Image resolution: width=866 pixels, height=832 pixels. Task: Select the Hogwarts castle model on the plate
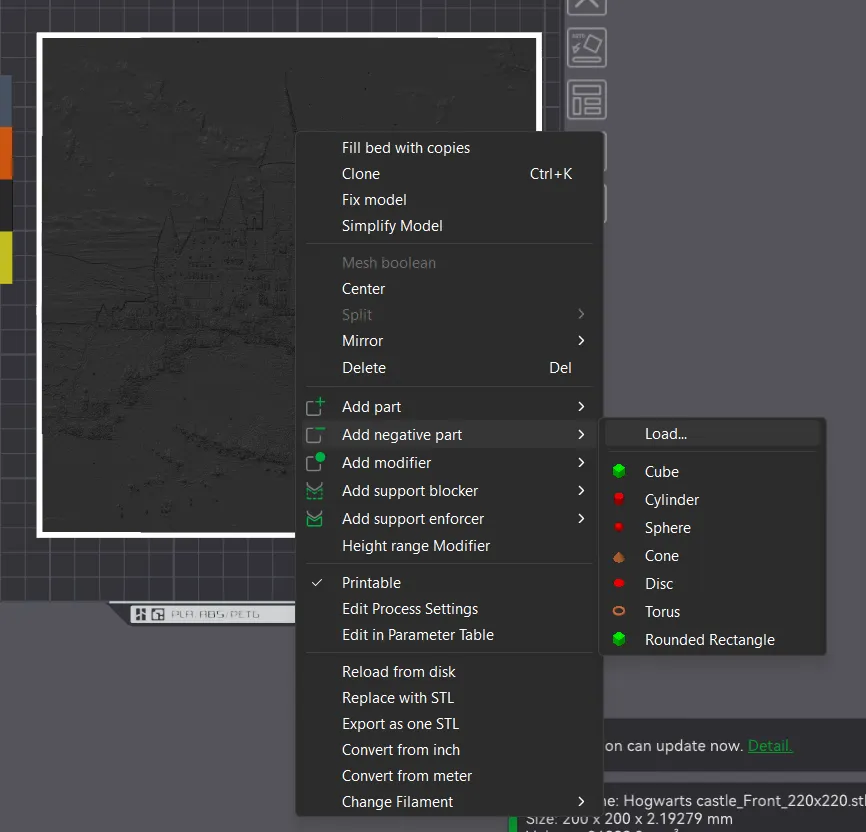[166, 287]
